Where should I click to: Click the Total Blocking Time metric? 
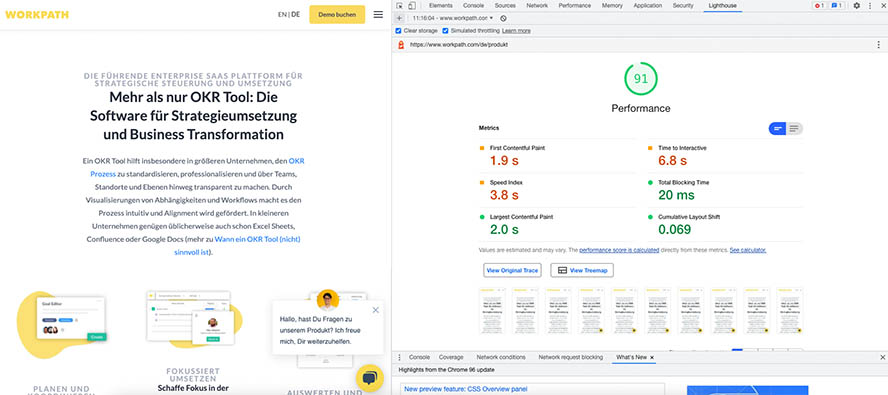[725, 190]
